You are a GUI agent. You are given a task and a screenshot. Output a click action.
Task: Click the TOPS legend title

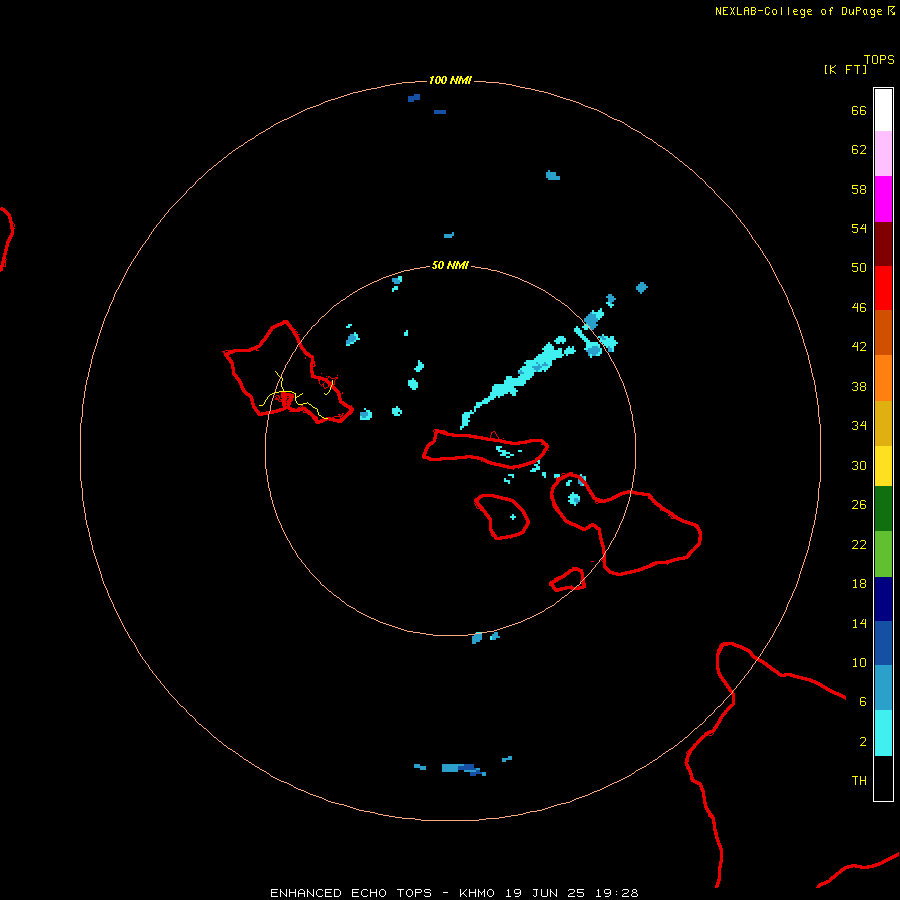879,60
